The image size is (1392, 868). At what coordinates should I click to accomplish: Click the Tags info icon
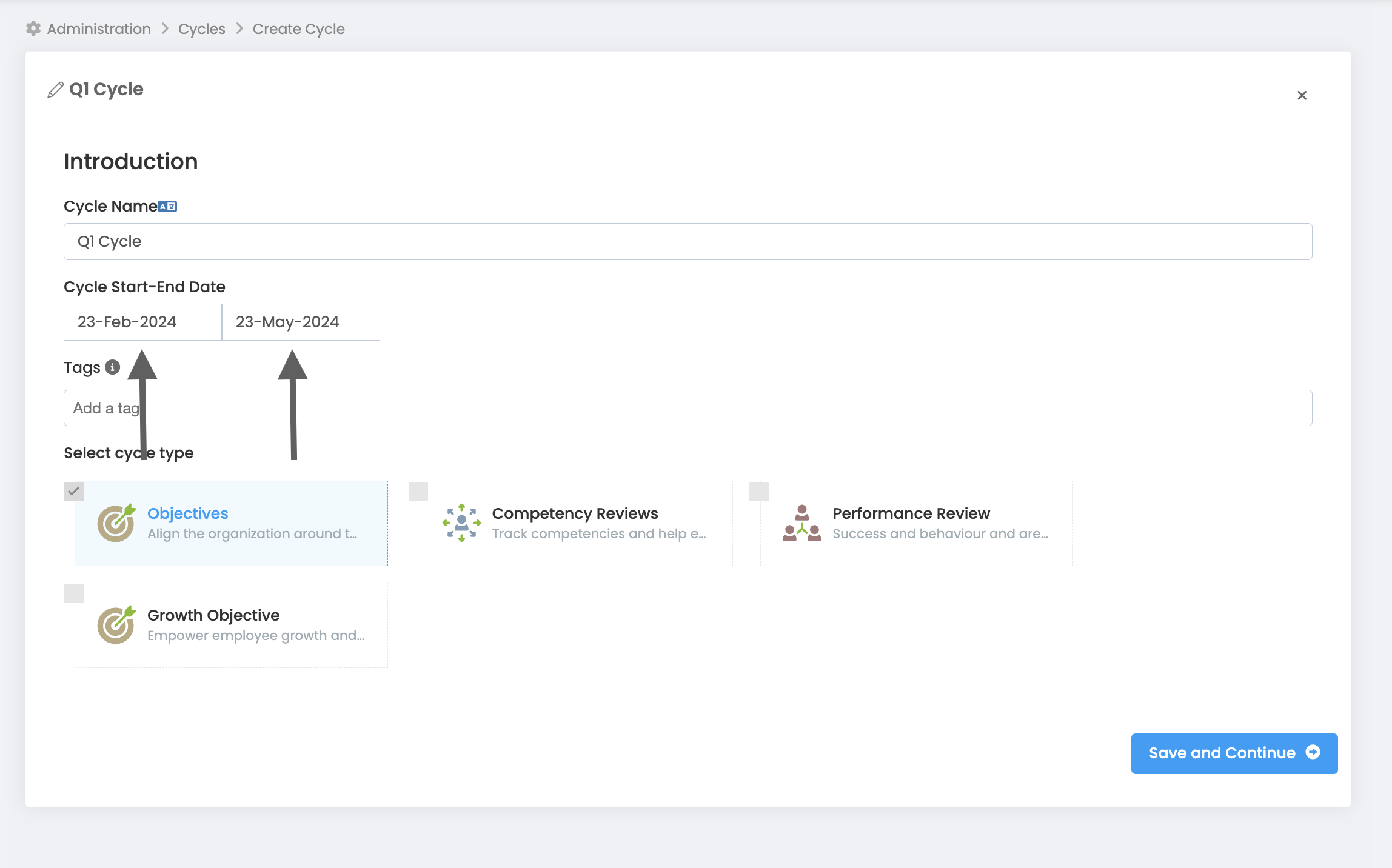(112, 367)
